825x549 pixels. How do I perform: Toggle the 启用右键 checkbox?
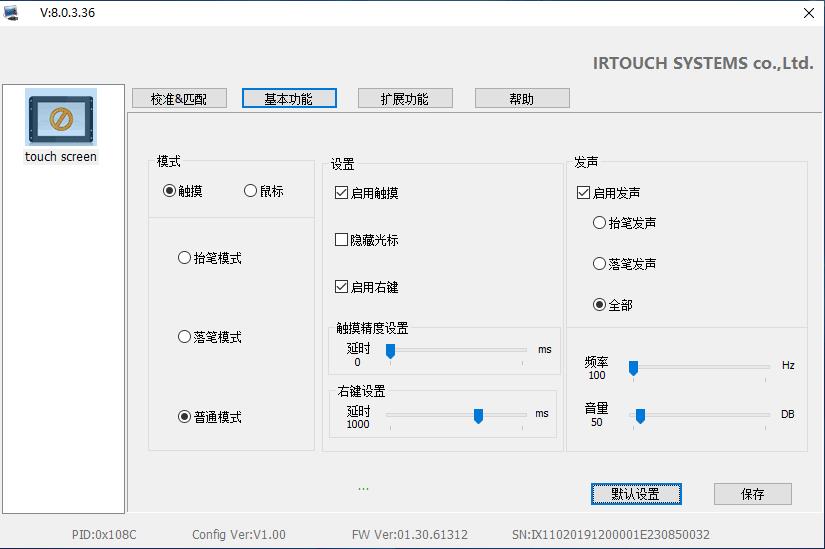pyautogui.click(x=342, y=287)
